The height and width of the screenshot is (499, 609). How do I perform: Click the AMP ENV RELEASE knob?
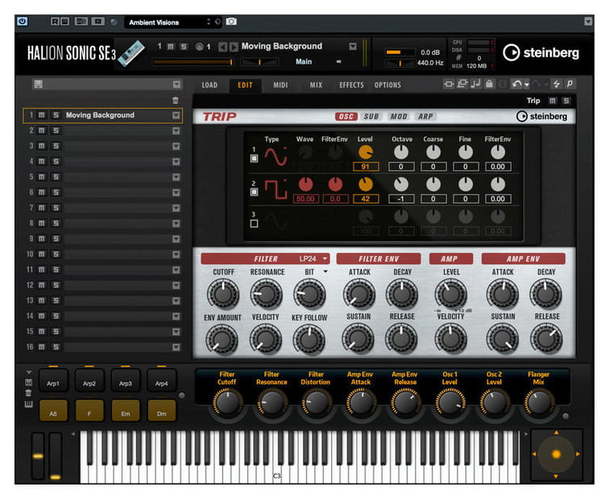(x=546, y=339)
